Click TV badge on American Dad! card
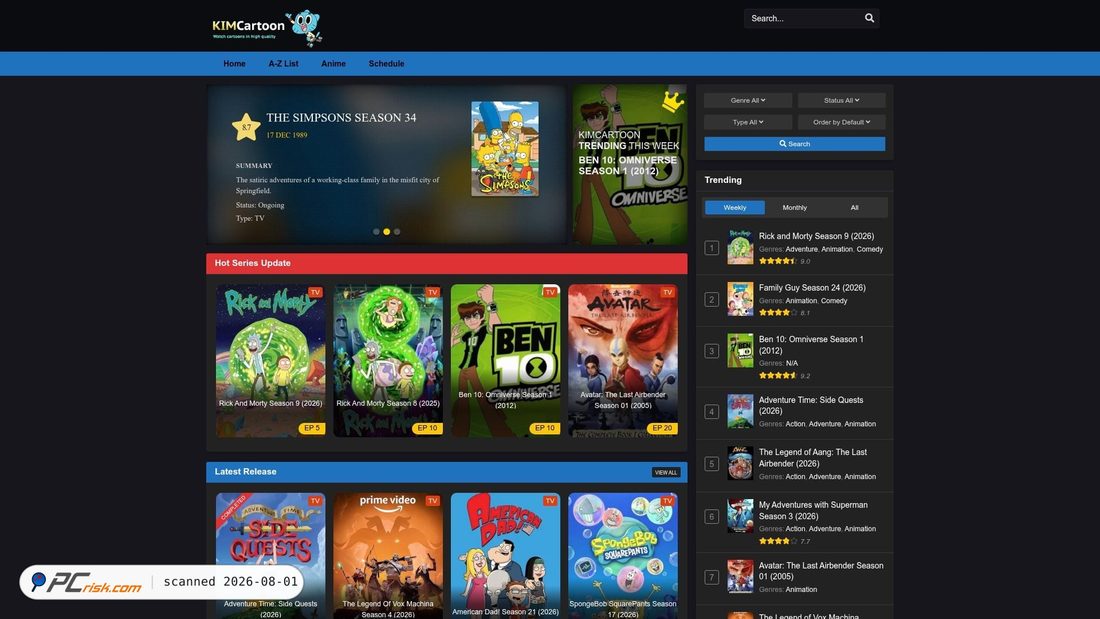Screen dimensions: 1100x619 [x=549, y=501]
